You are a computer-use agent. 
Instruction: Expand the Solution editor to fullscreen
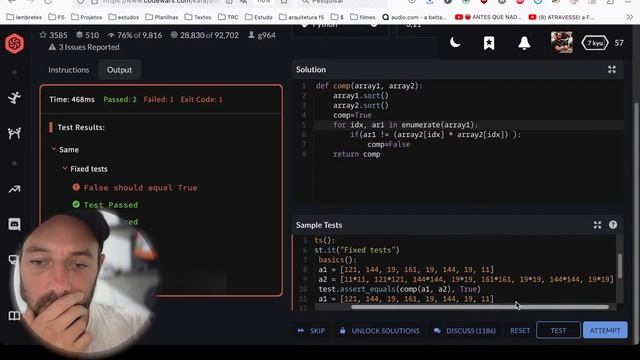pyautogui.click(x=611, y=69)
